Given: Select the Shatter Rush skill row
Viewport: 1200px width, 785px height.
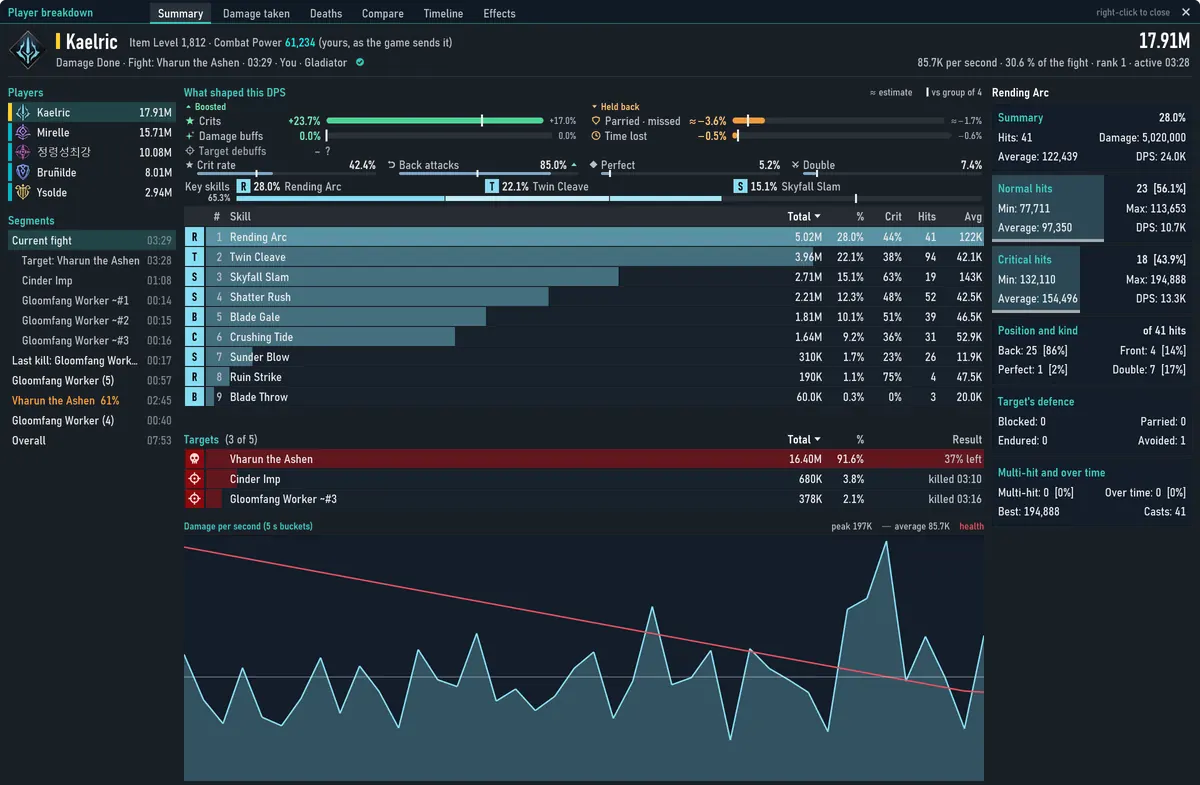Looking at the screenshot, I should (584, 297).
